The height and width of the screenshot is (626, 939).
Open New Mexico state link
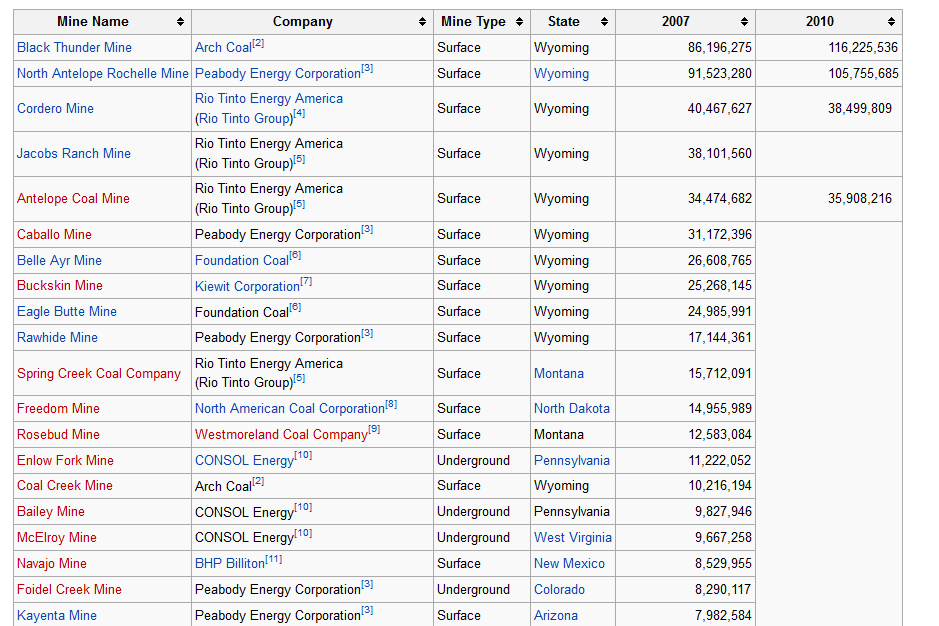(x=570, y=564)
